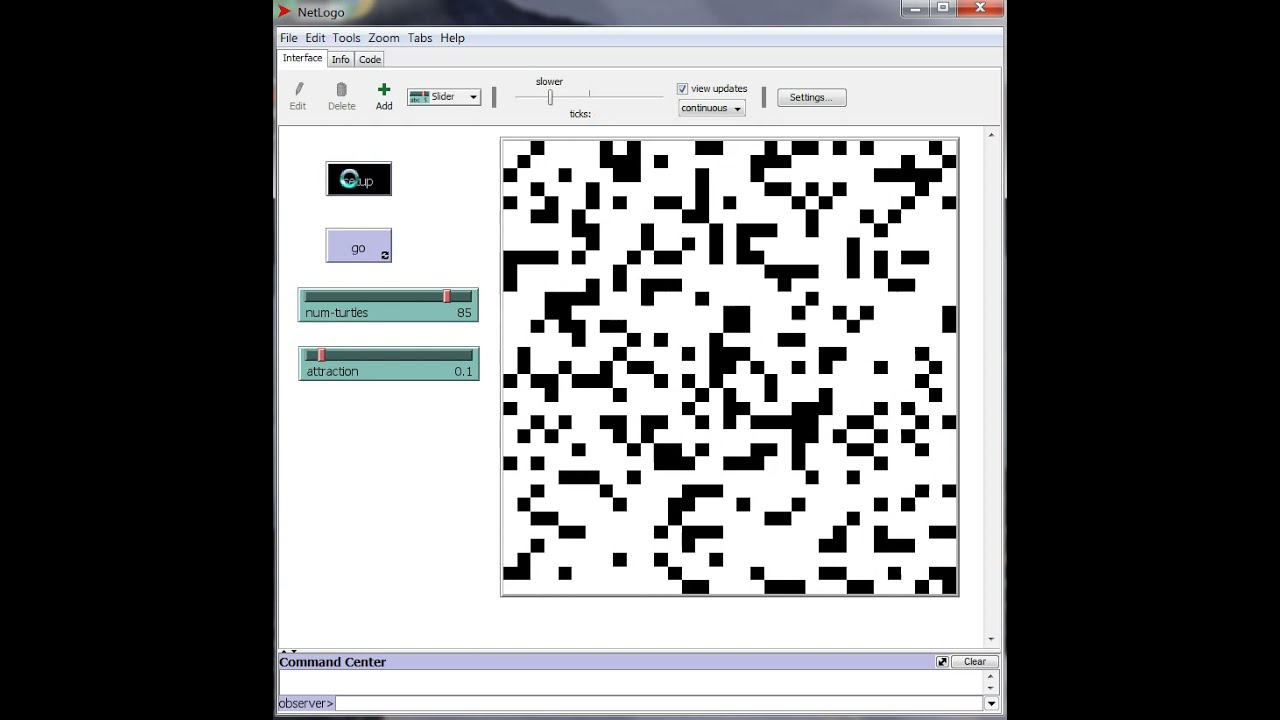The width and height of the screenshot is (1280, 720).
Task: Click the green Add plus icon
Action: (x=384, y=90)
